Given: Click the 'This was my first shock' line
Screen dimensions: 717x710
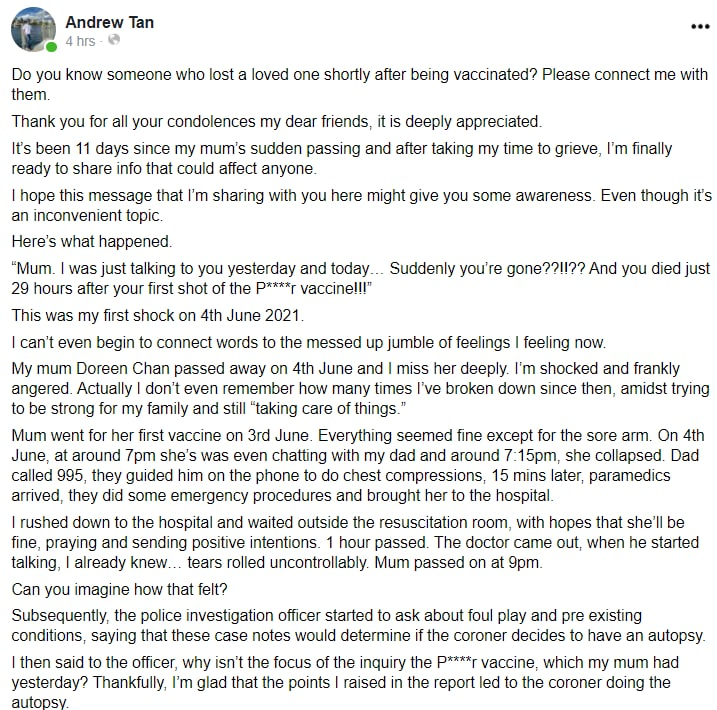Looking at the screenshot, I should tap(158, 315).
